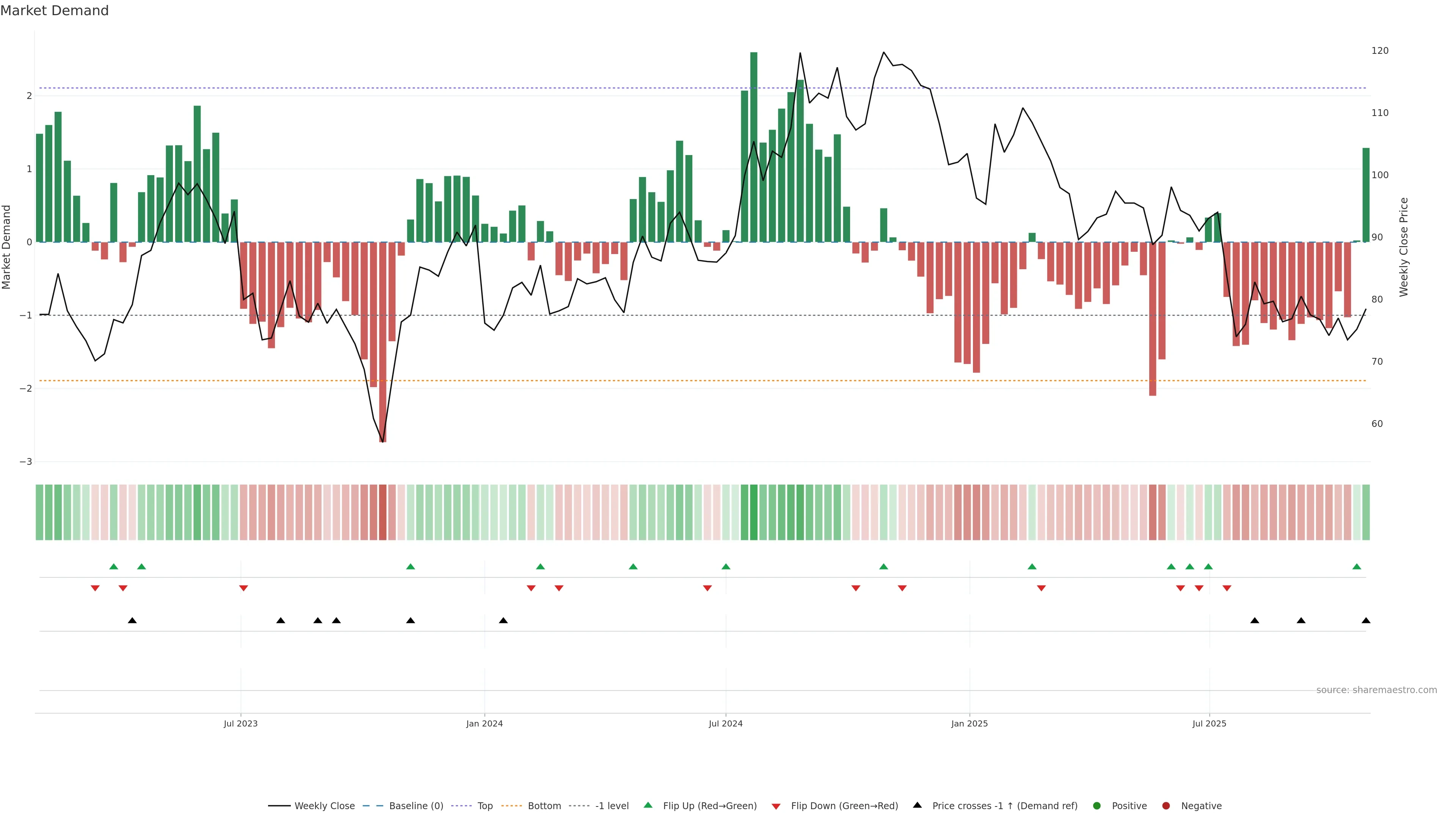Click the Market Demand chart title

[54, 11]
